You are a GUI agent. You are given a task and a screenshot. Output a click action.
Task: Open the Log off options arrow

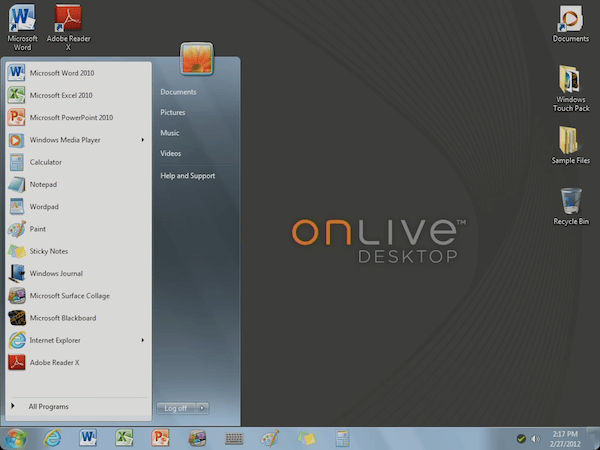click(x=203, y=408)
